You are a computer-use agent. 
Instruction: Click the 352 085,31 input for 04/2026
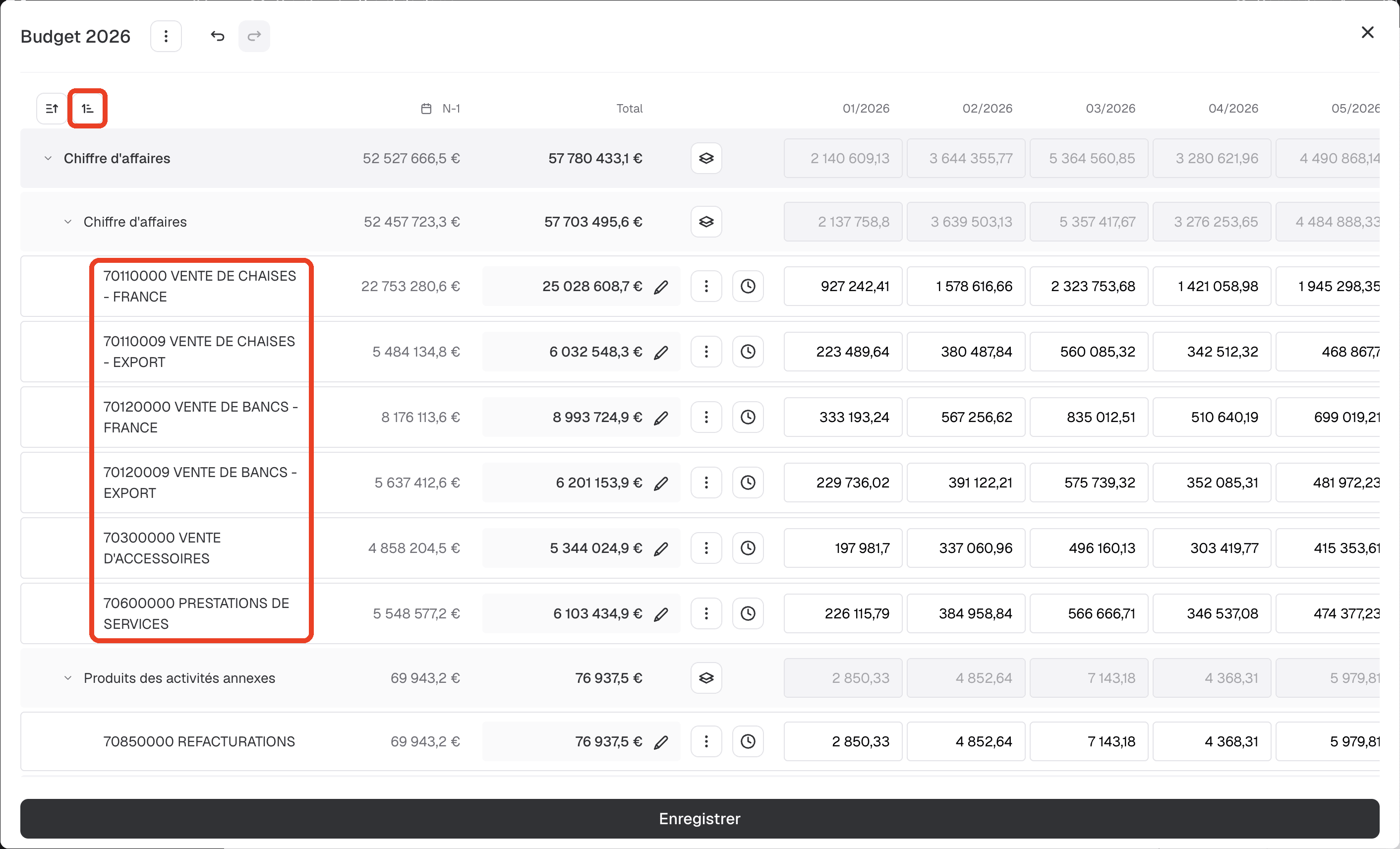click(1212, 483)
